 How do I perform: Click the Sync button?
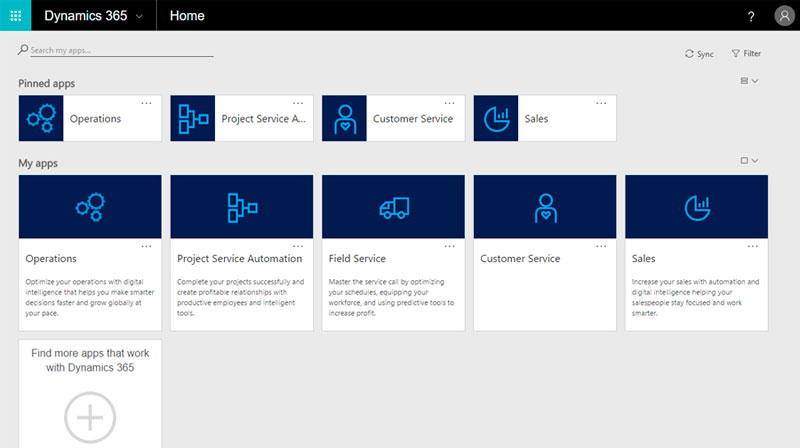(699, 54)
